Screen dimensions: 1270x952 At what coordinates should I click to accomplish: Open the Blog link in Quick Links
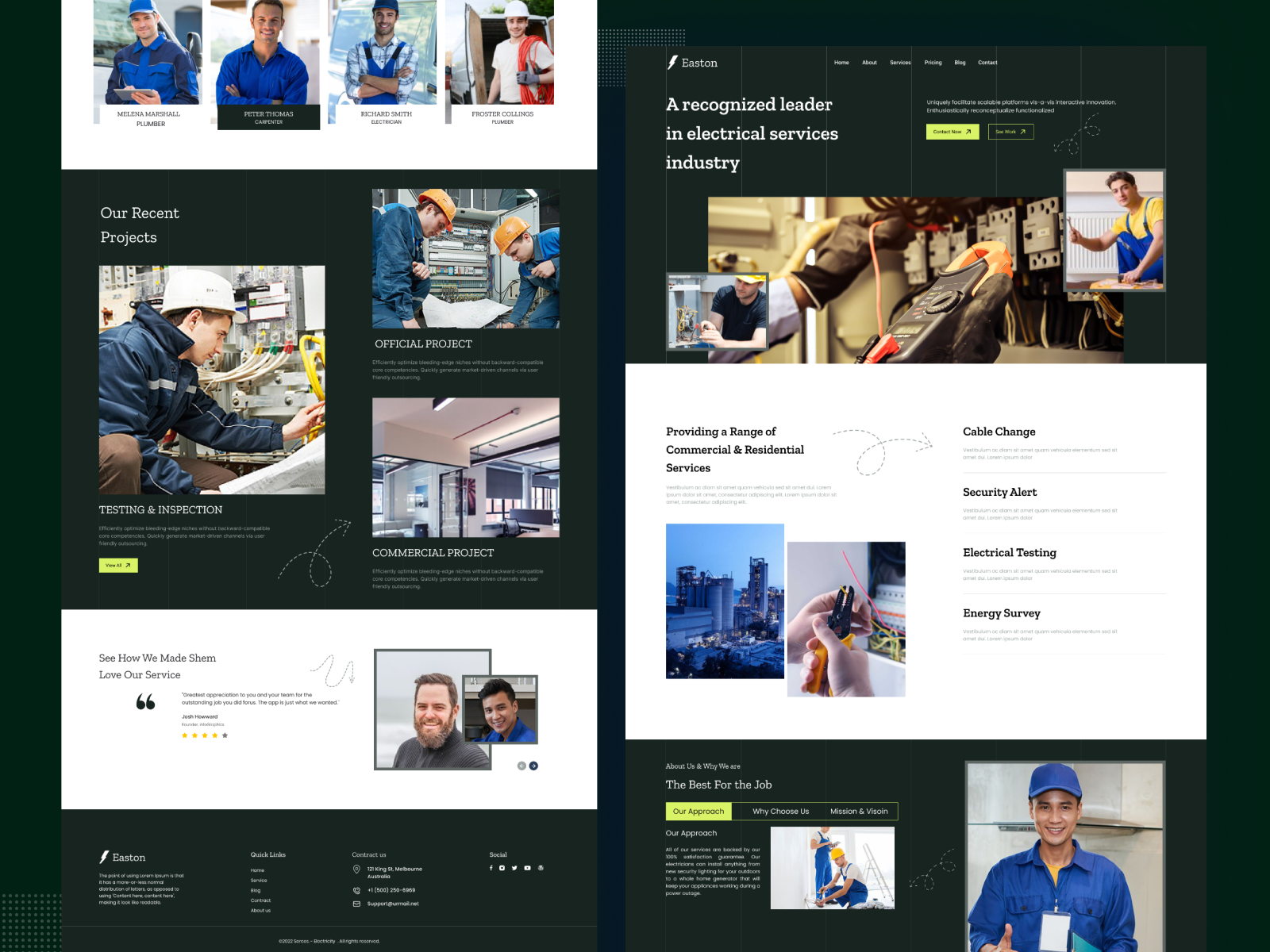(x=256, y=890)
